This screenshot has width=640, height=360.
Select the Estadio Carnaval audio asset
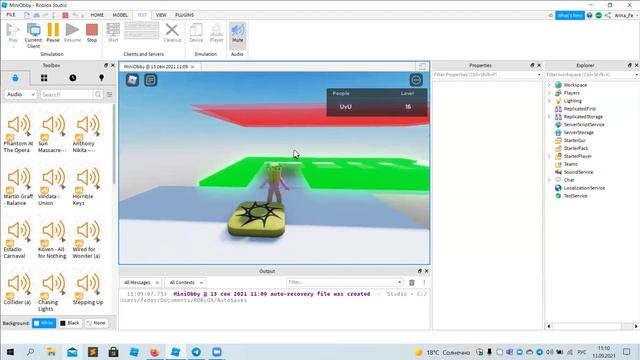(x=18, y=240)
